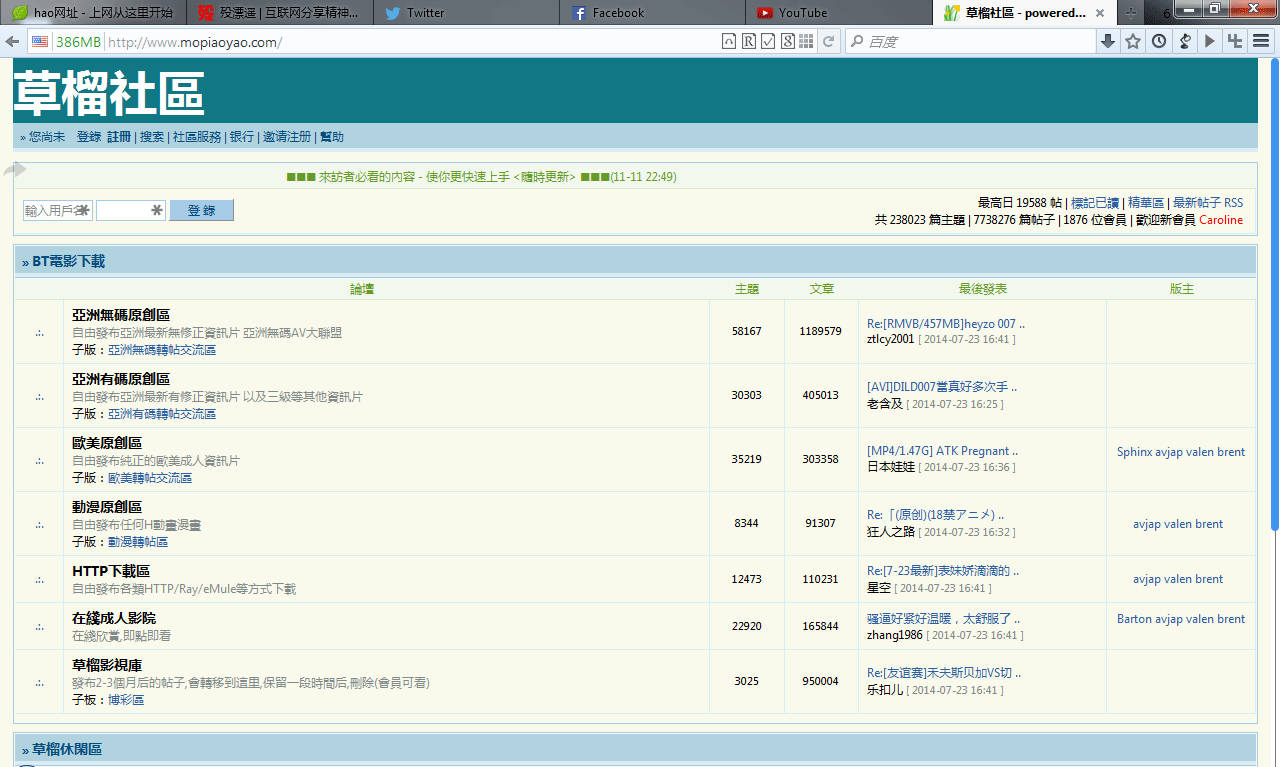The width and height of the screenshot is (1280, 767).
Task: Click the boxed 8 icon in address bar
Action: coord(788,42)
